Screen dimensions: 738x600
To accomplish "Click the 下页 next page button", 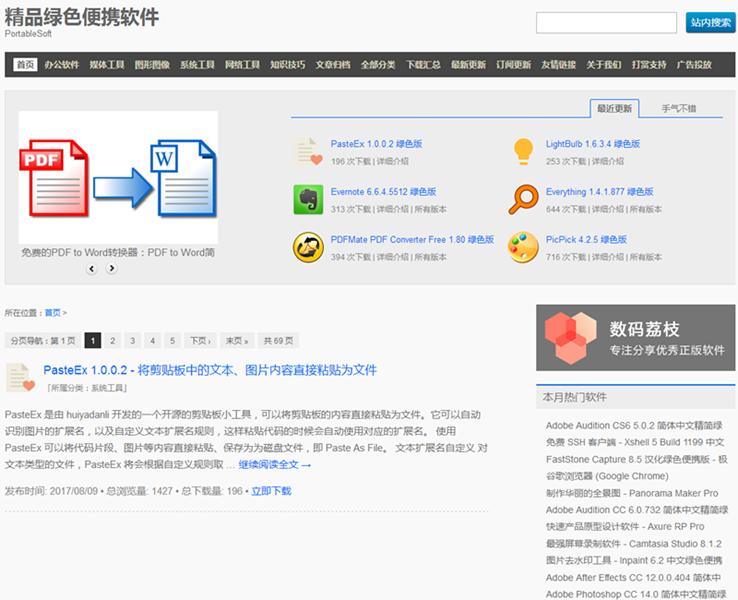I will [200, 341].
